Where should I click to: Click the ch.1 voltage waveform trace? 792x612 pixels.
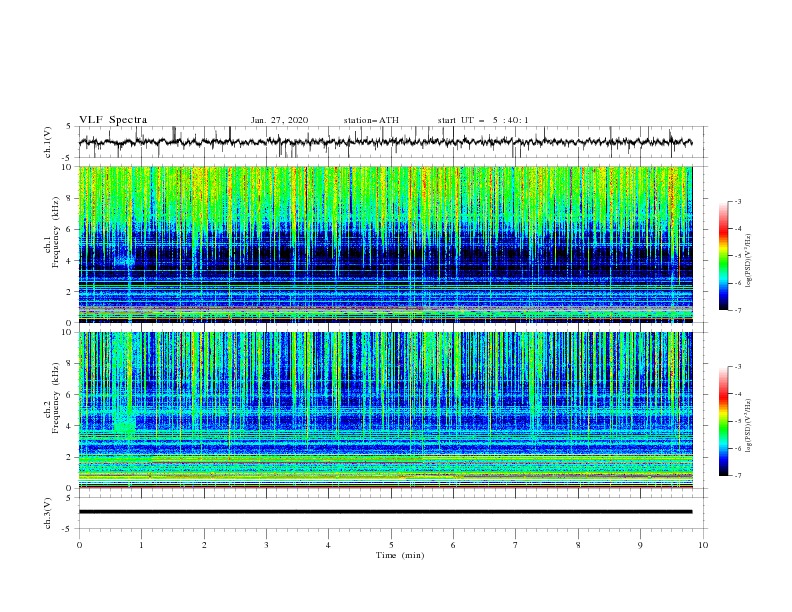[385, 142]
